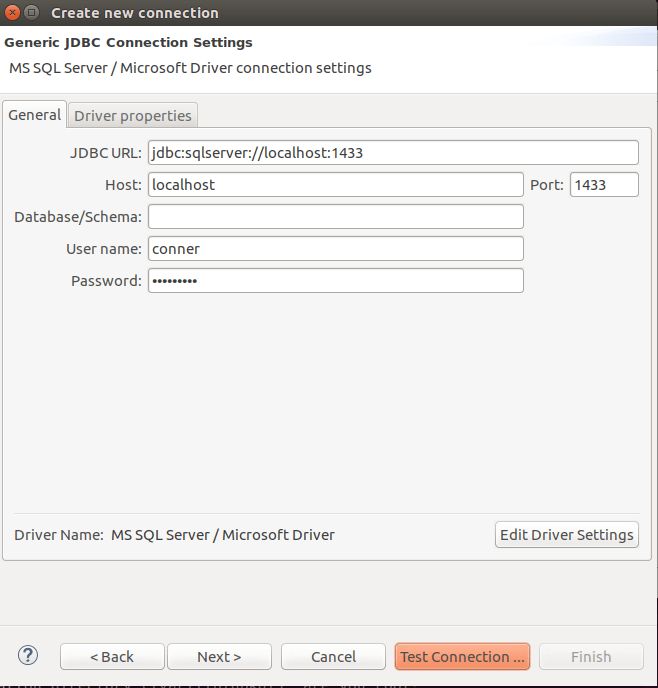Cancel the connection wizard

(333, 657)
